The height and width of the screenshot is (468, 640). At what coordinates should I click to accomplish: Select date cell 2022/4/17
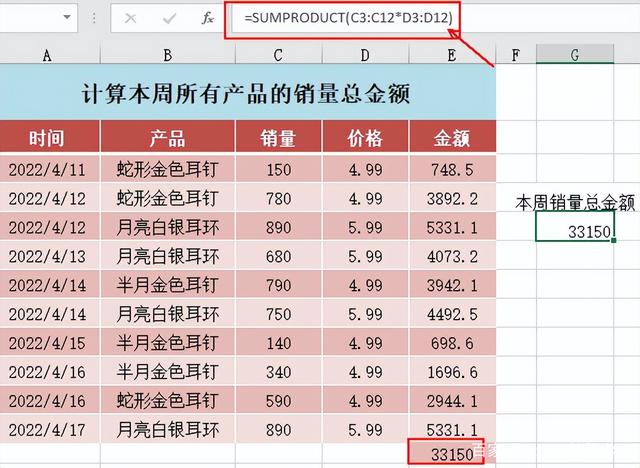click(x=49, y=429)
